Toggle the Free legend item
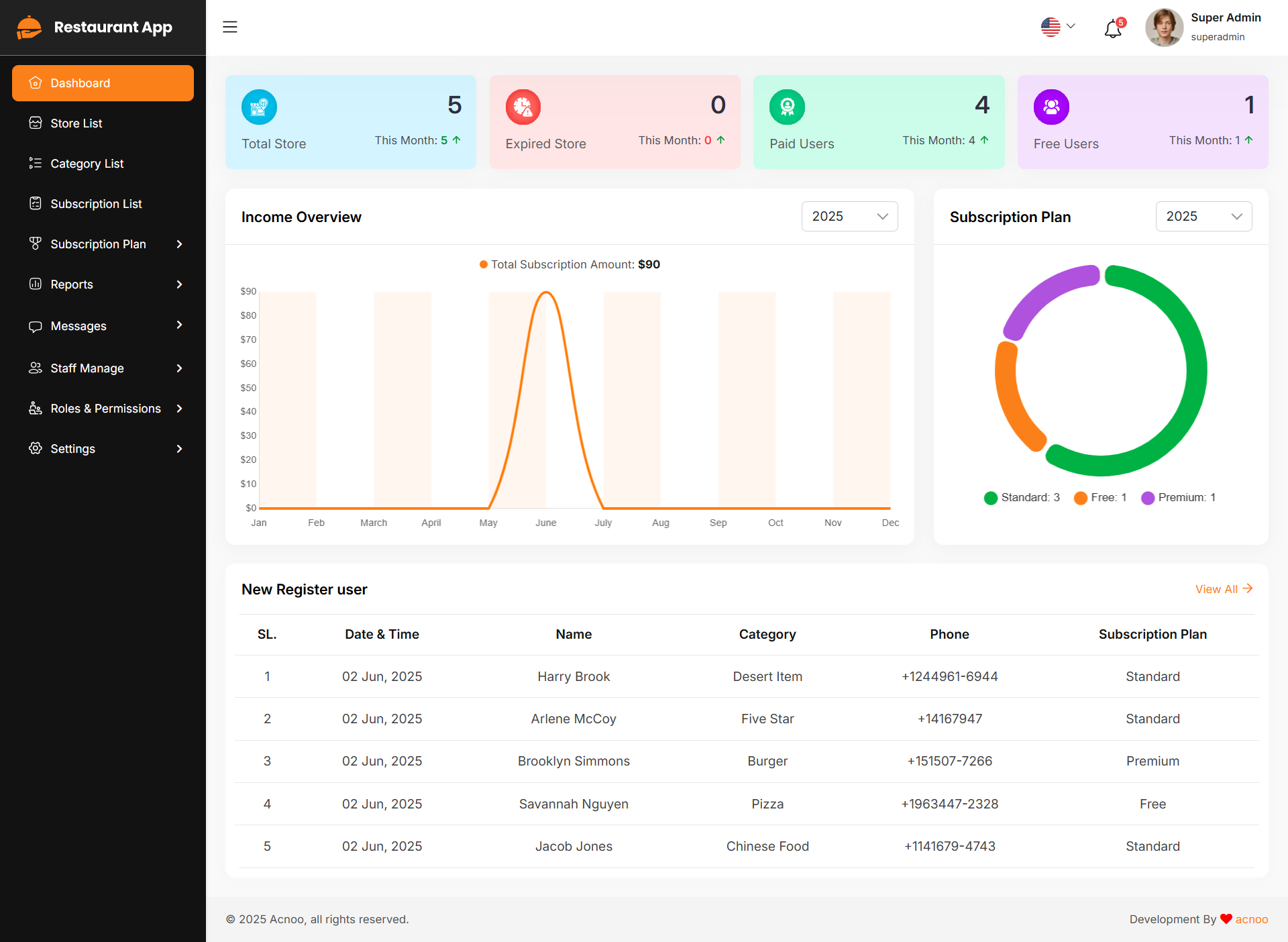This screenshot has width=1288, height=942. pos(1100,498)
